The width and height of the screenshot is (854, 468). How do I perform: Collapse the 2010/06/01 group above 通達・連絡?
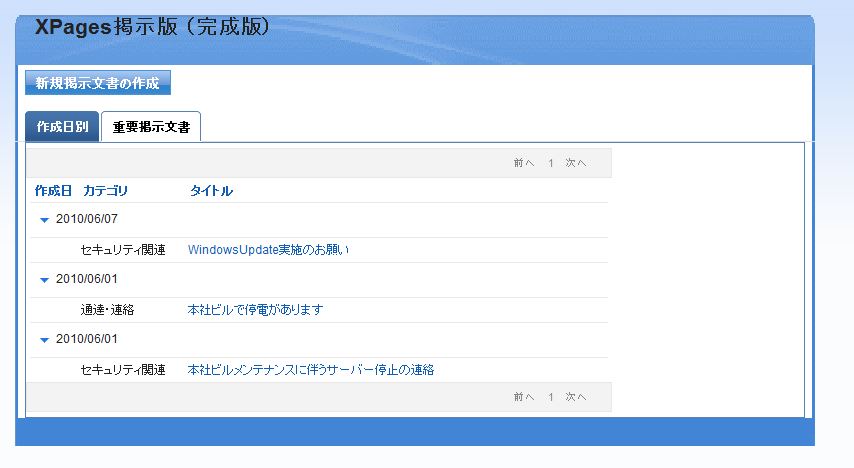44,280
